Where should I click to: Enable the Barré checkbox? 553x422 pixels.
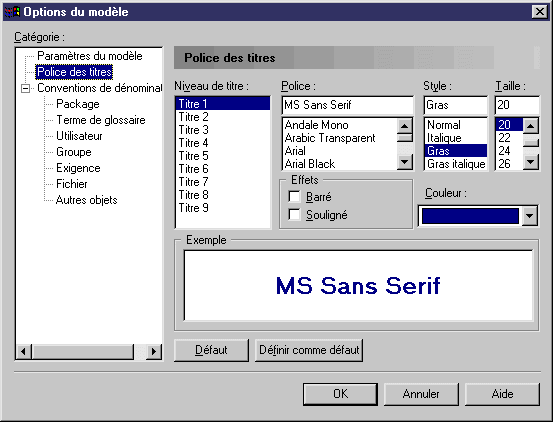pyautogui.click(x=294, y=196)
